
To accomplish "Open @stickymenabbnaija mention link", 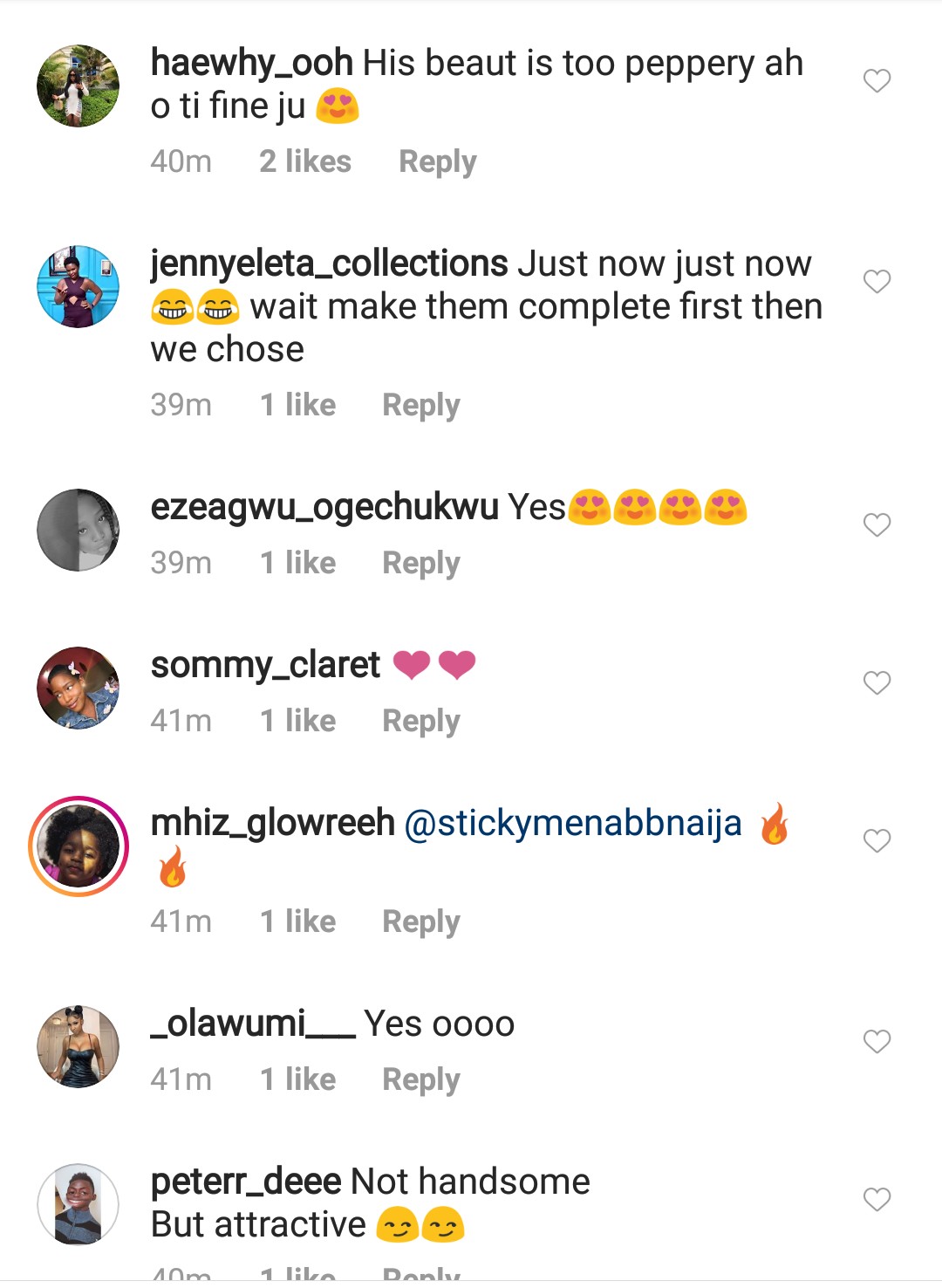I will [x=573, y=824].
